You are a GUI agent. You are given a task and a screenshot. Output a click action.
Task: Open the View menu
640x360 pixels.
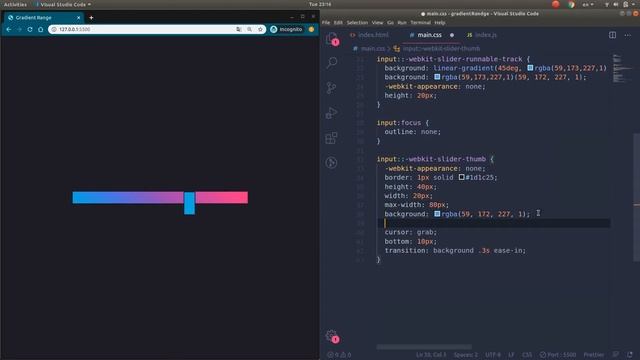point(377,22)
